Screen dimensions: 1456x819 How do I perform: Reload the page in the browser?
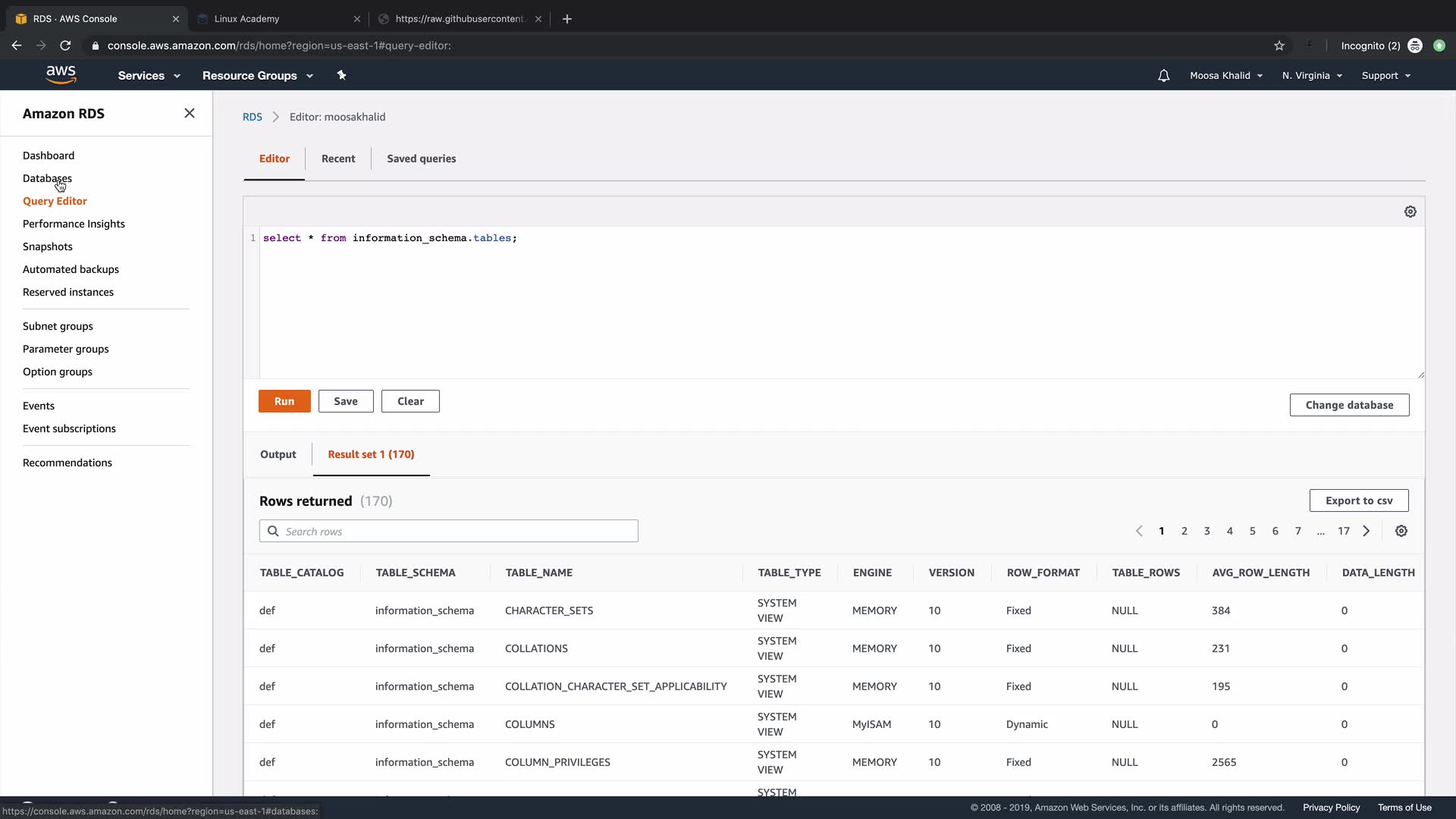pyautogui.click(x=65, y=45)
